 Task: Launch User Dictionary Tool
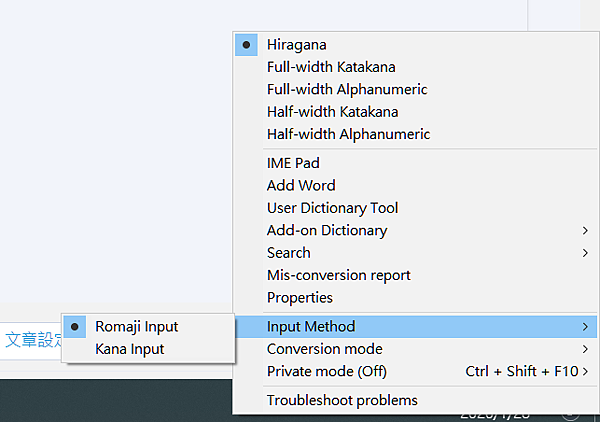[x=332, y=208]
